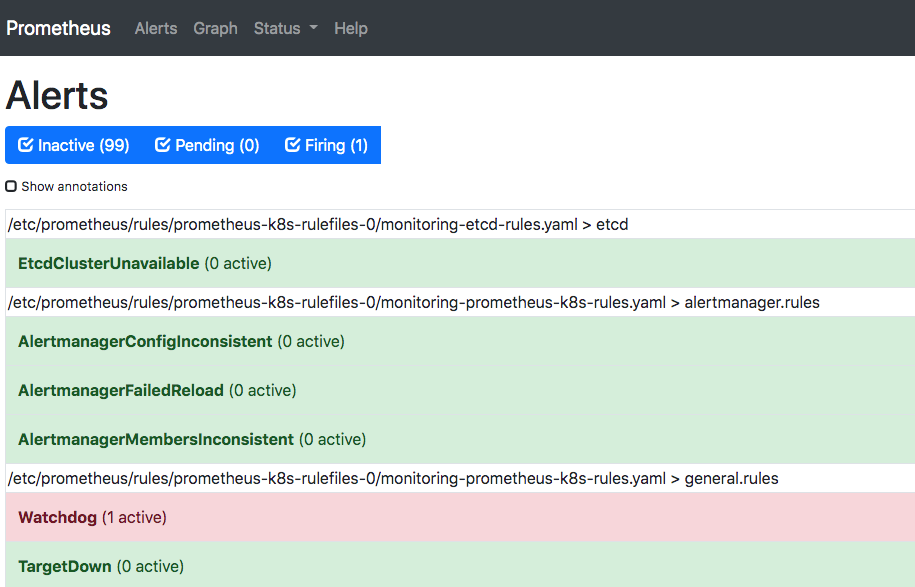Viewport: 915px width, 587px height.
Task: Expand the TargetDown alert rule
Action: pos(64,566)
